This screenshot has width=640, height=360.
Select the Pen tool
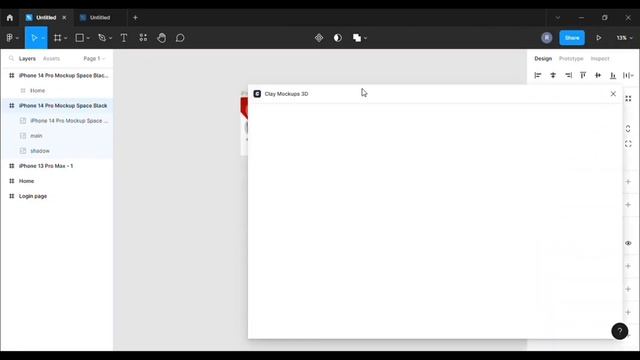tap(102, 38)
